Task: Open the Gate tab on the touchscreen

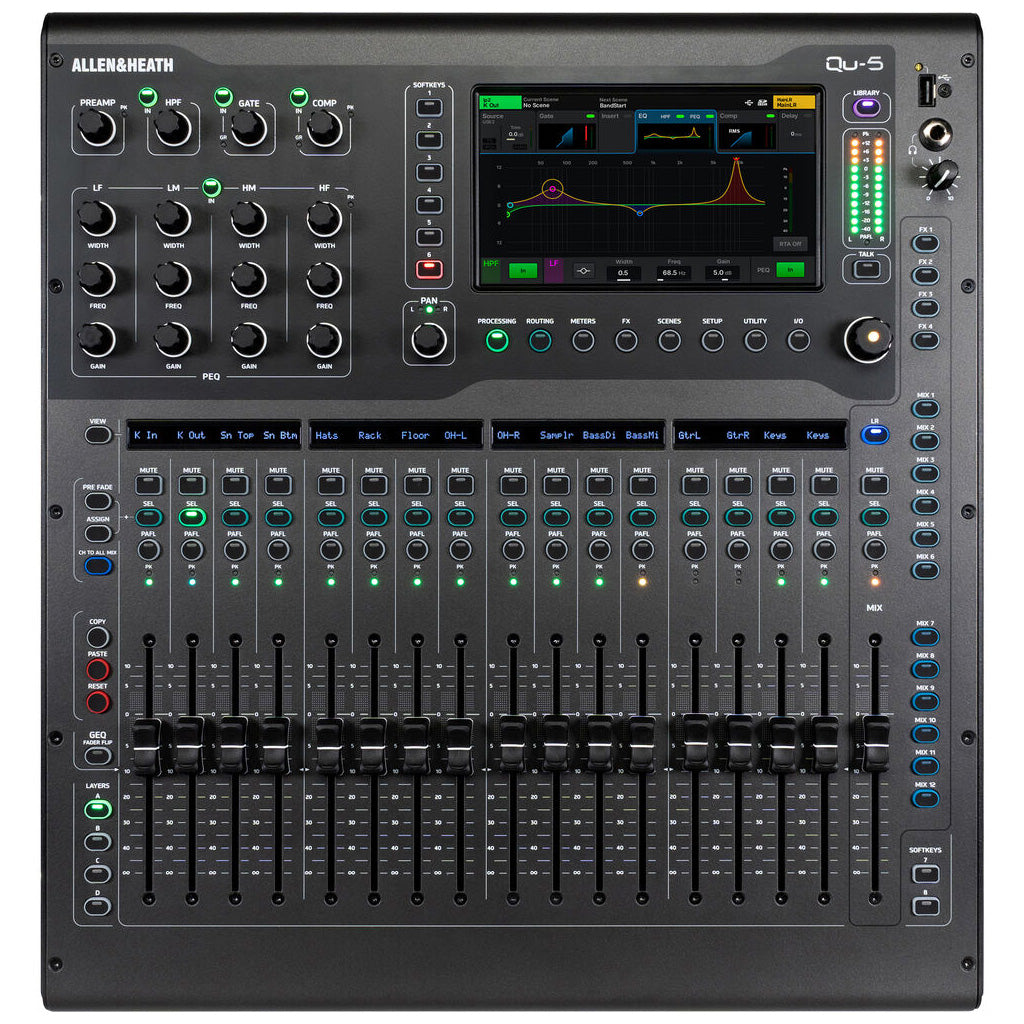Action: (567, 132)
